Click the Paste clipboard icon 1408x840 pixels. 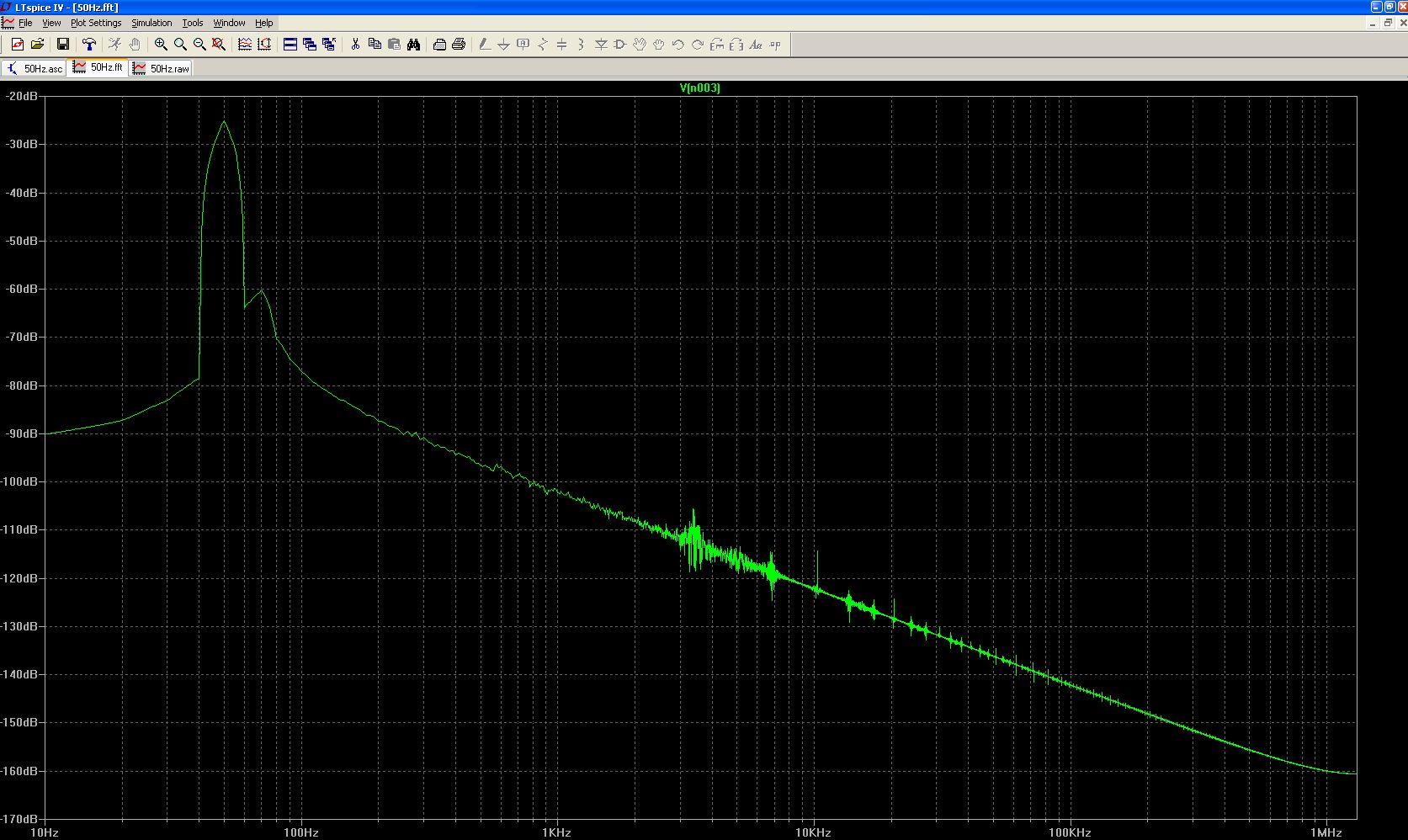point(394,45)
